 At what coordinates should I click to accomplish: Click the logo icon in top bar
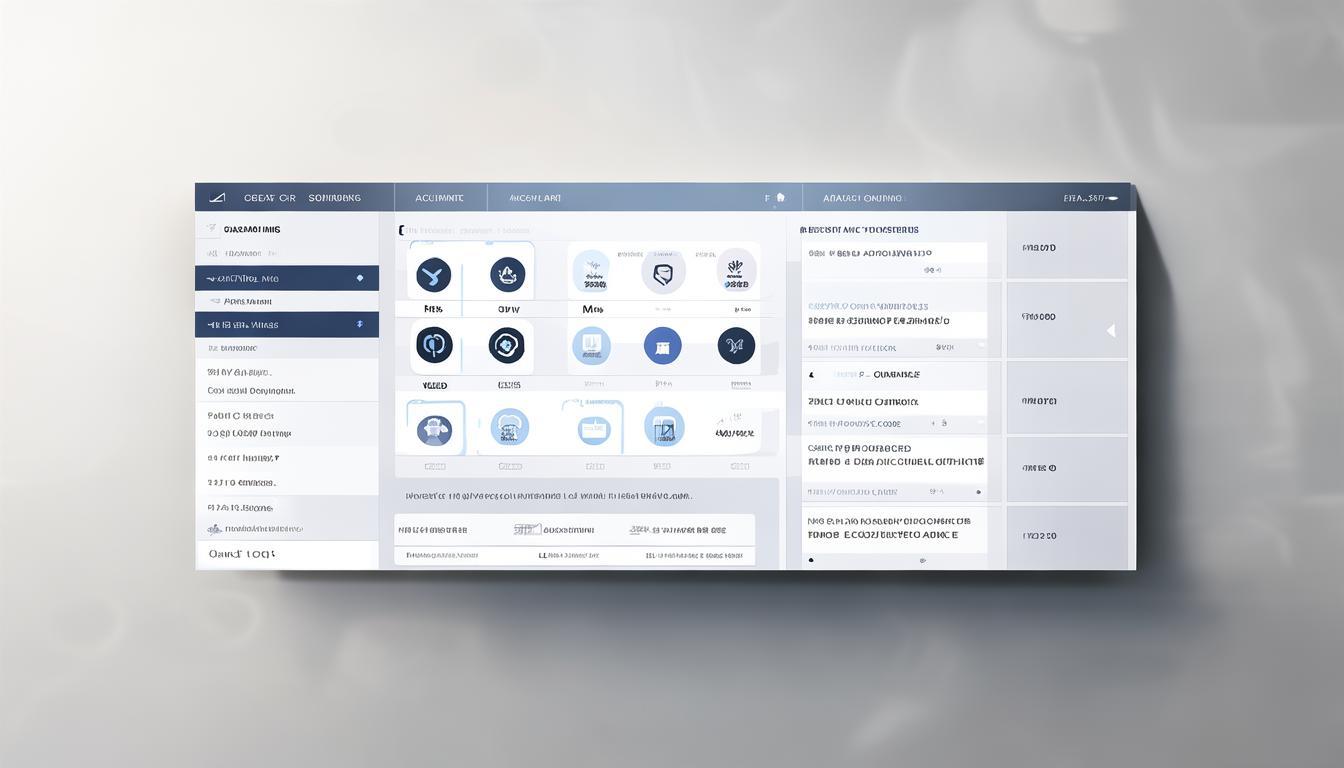coord(217,198)
